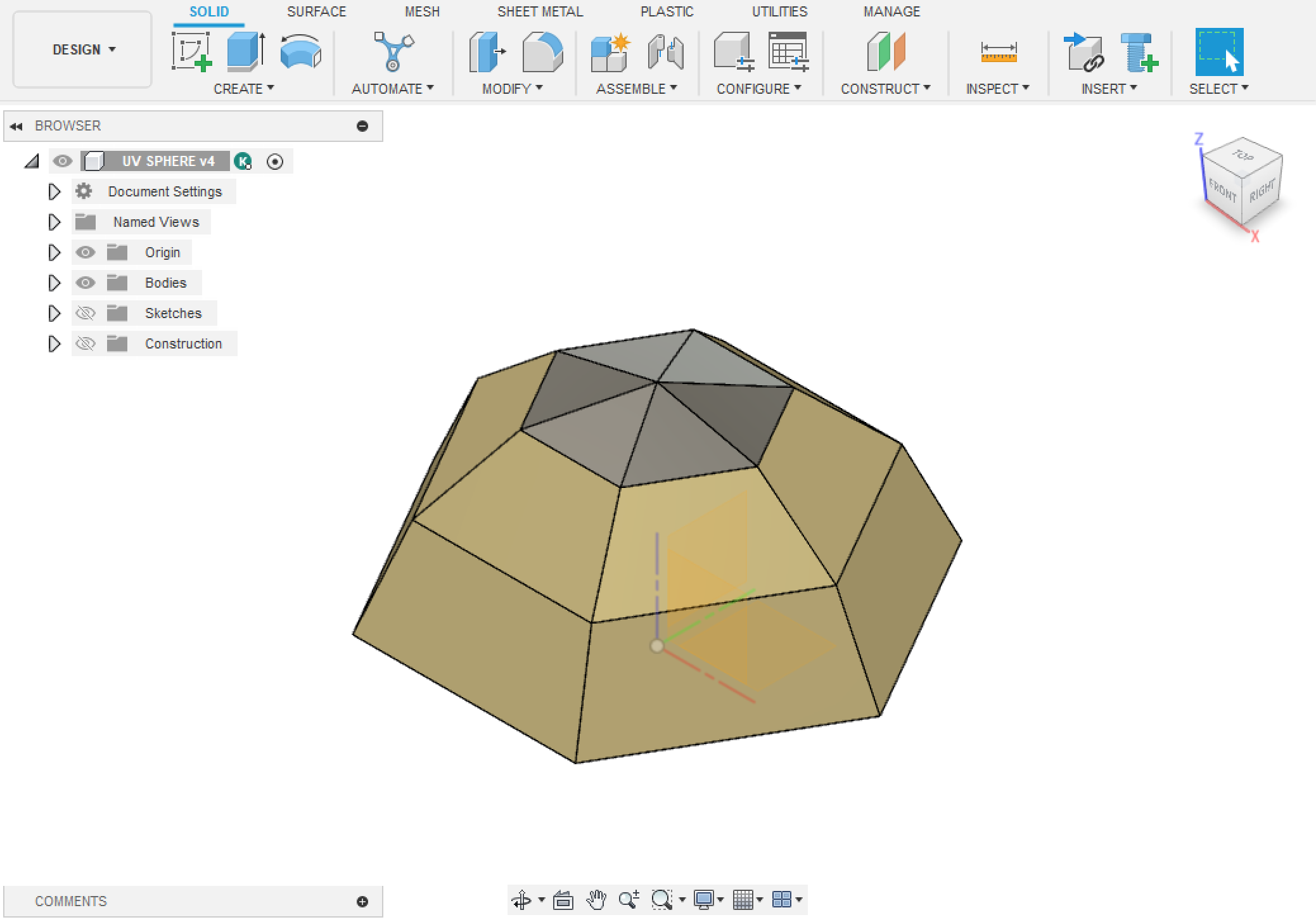This screenshot has height=922, width=1316.
Task: Switch to the MESH tab
Action: click(x=422, y=11)
